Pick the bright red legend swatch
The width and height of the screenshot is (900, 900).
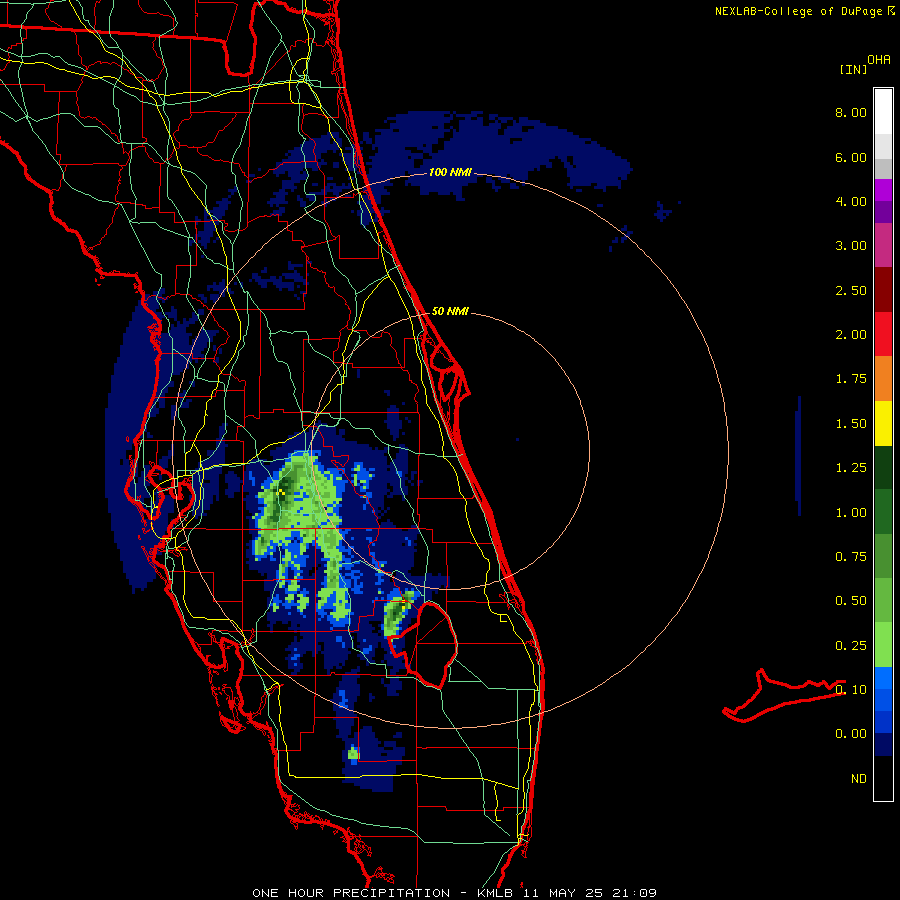tap(883, 334)
